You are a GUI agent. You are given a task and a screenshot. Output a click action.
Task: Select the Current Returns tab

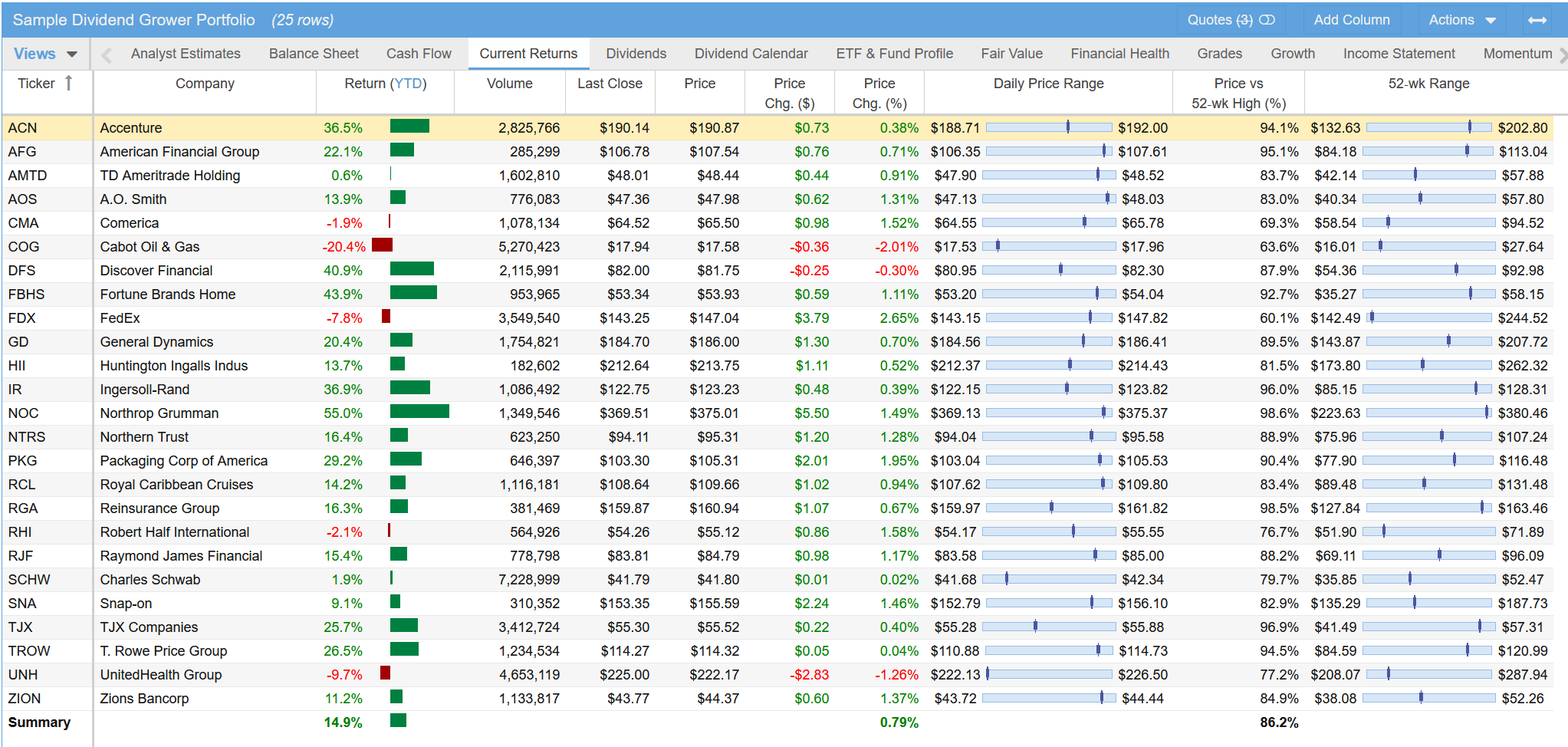[528, 54]
